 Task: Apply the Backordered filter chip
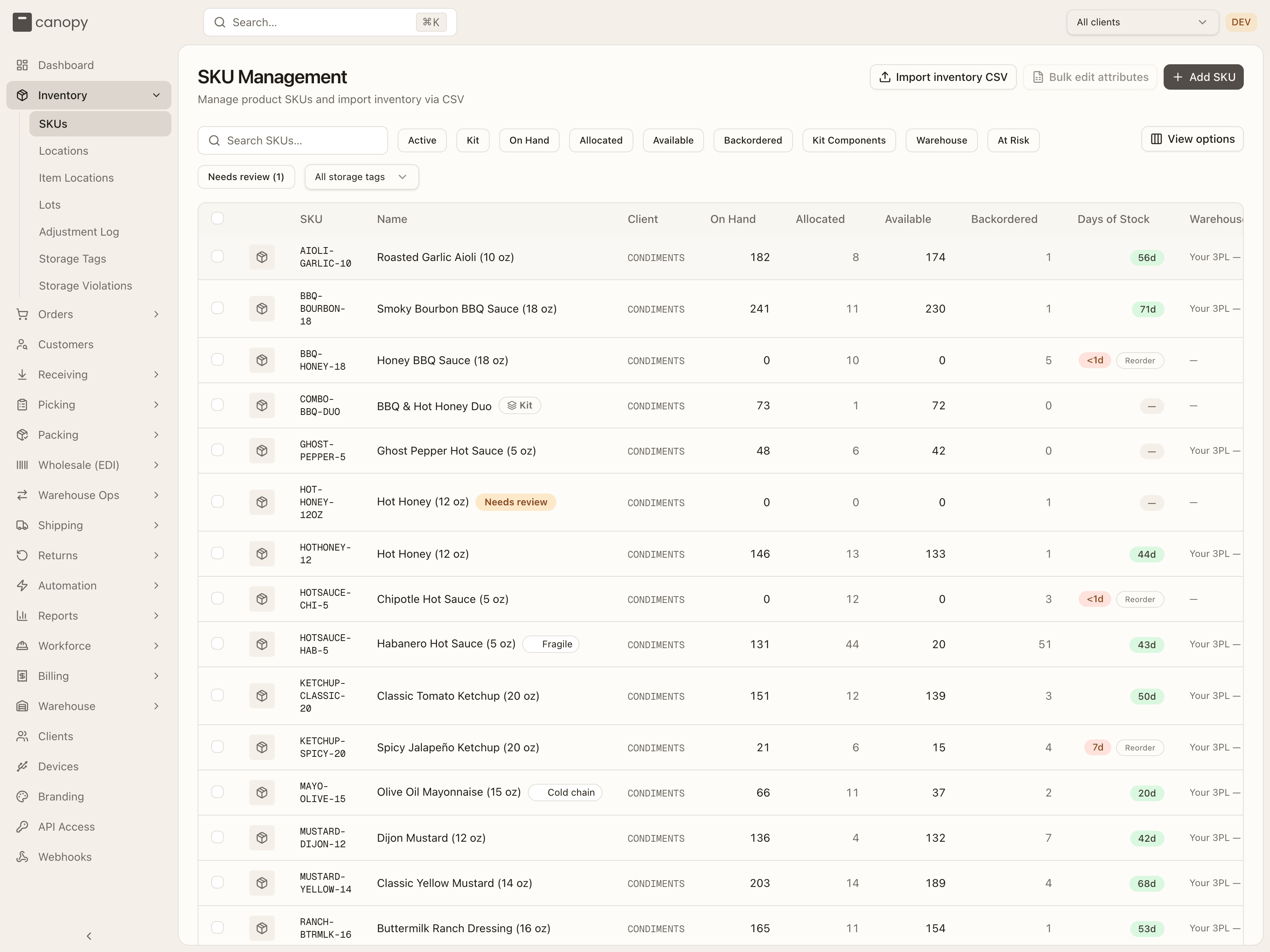[753, 140]
